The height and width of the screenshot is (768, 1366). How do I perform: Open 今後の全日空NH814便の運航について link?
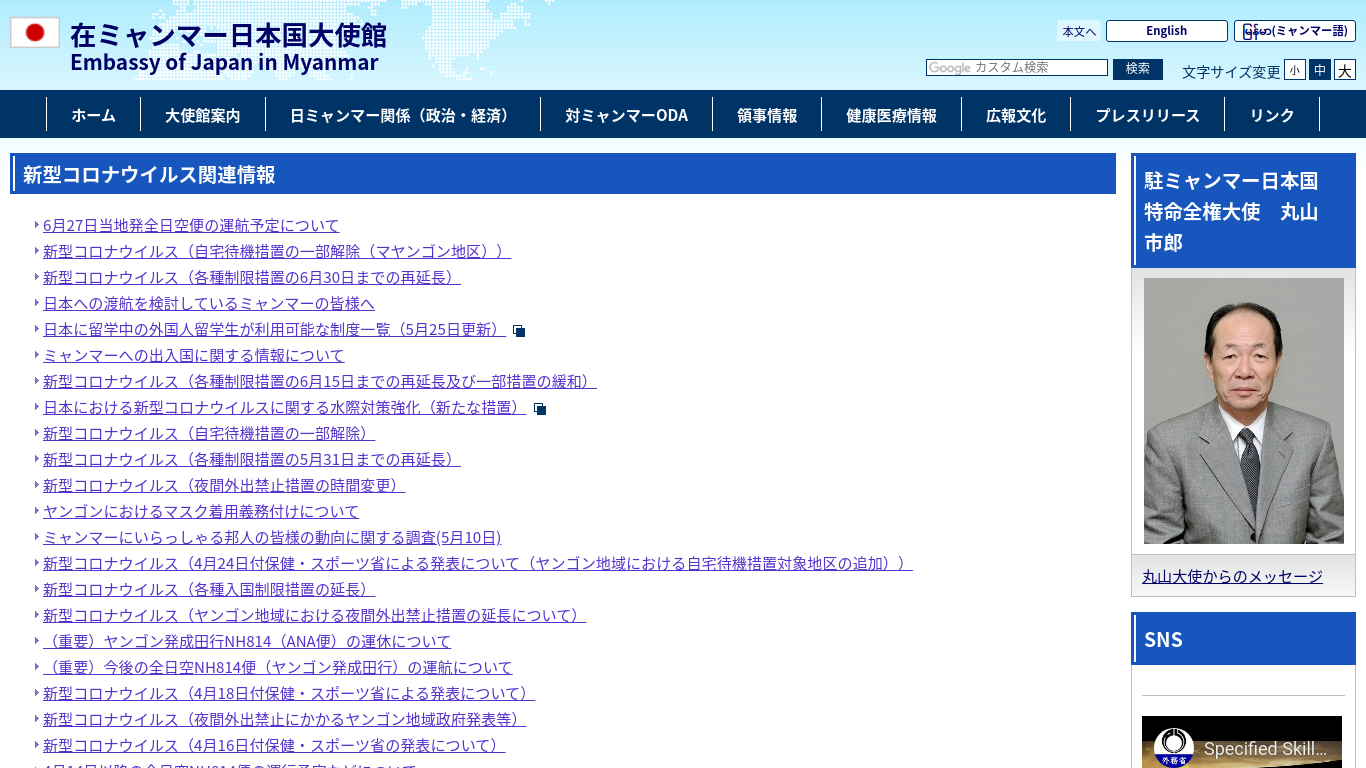(x=278, y=668)
